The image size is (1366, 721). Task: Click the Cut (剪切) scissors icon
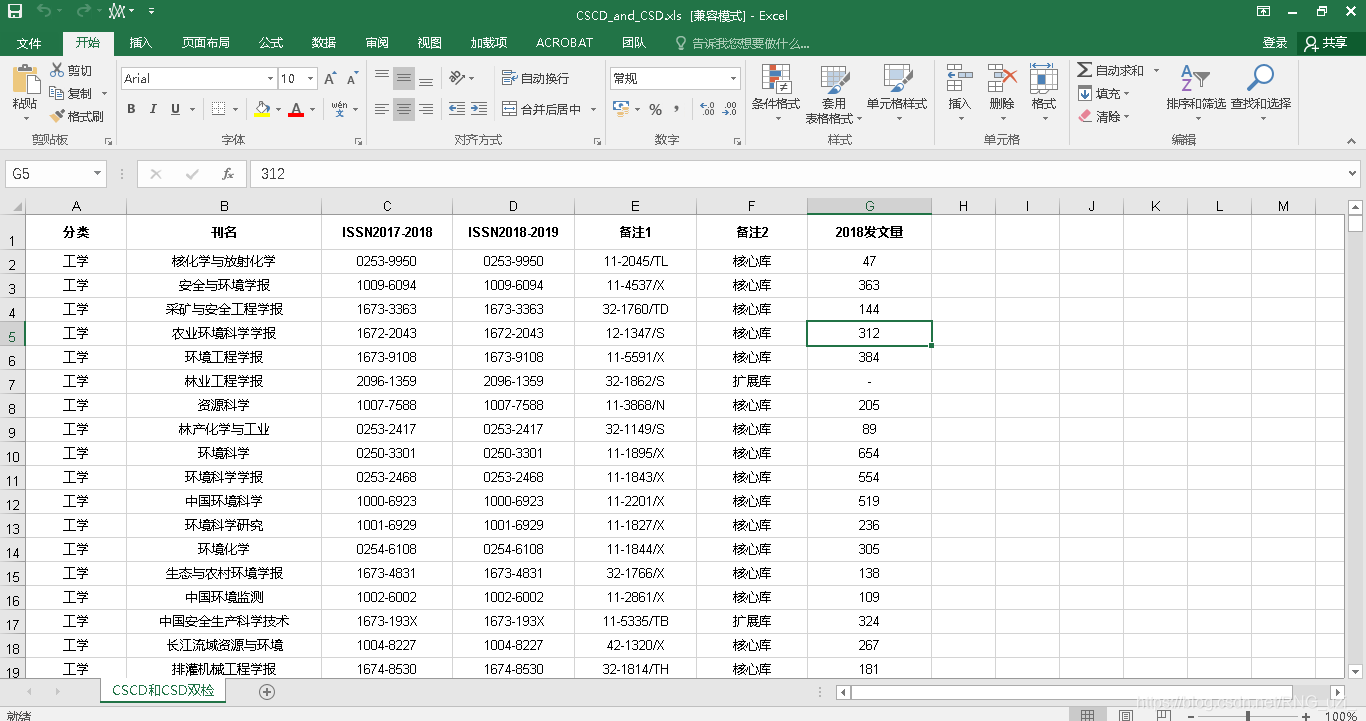58,70
